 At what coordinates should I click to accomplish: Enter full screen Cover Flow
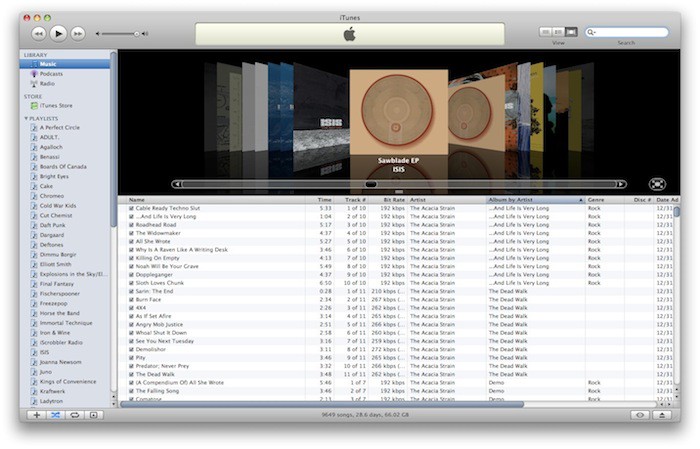(657, 184)
